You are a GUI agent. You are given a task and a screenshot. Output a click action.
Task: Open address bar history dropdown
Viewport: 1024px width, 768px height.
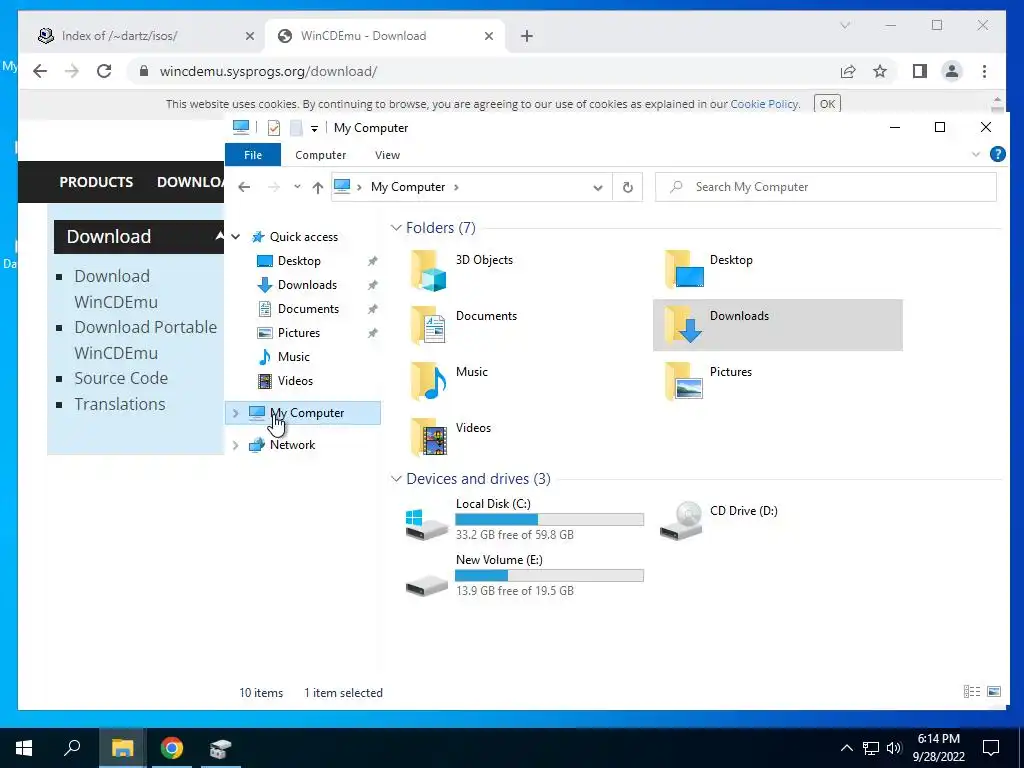point(598,187)
